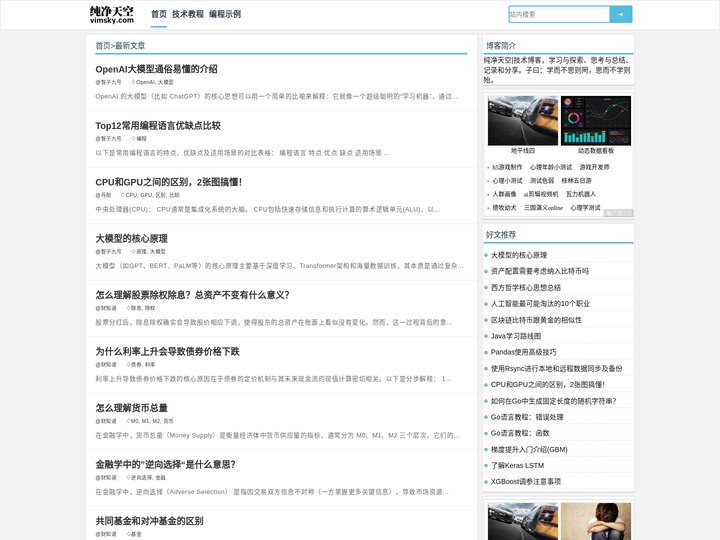Open article OpenAI大模型通俗易懂的介绍
This screenshot has height=540, width=720.
click(x=157, y=69)
